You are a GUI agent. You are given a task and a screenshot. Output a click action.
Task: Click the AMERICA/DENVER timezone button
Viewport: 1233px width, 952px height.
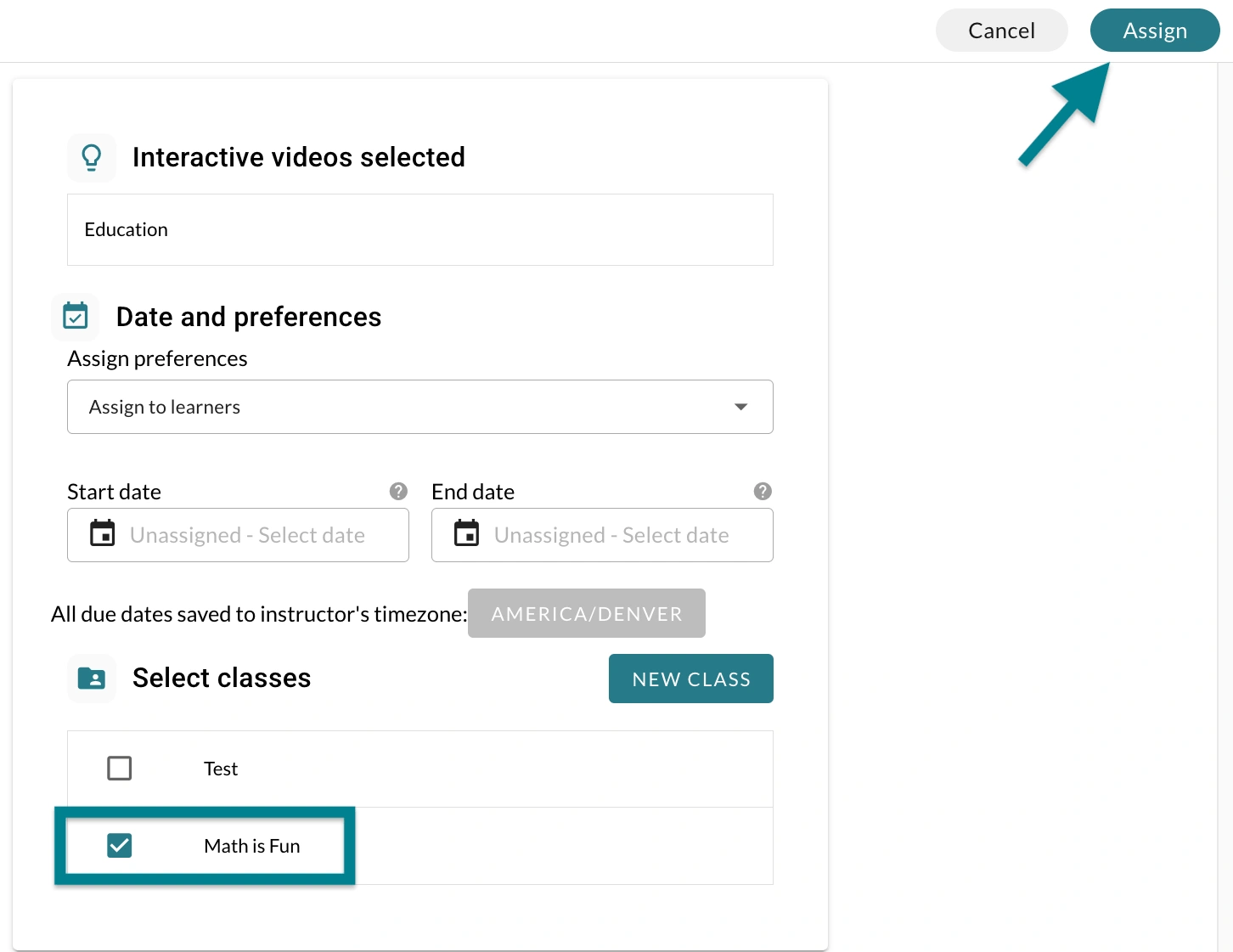(x=587, y=613)
